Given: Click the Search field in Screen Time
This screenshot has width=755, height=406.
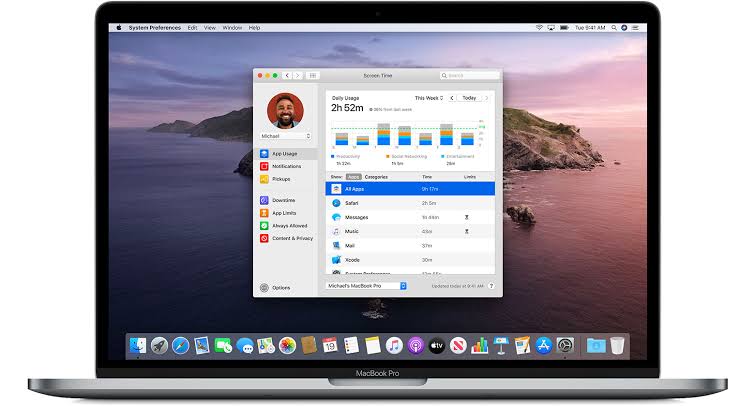Looking at the screenshot, I should click(469, 76).
